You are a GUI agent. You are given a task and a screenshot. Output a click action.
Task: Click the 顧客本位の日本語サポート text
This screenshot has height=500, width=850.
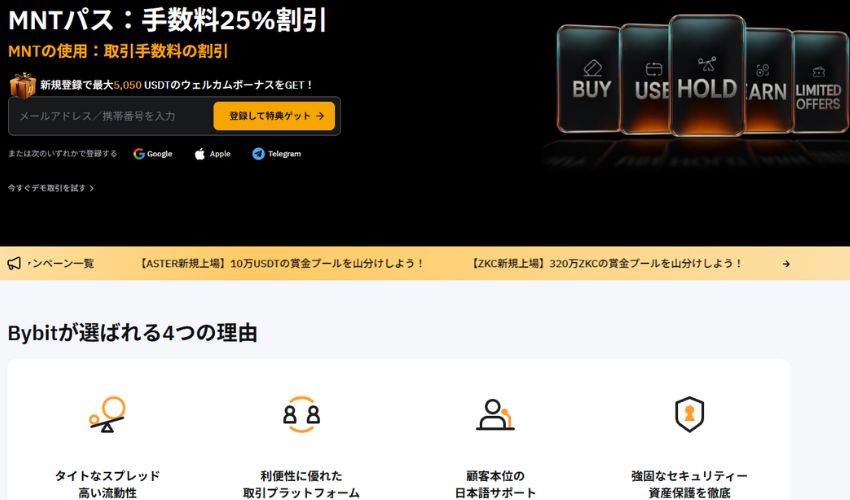495,484
